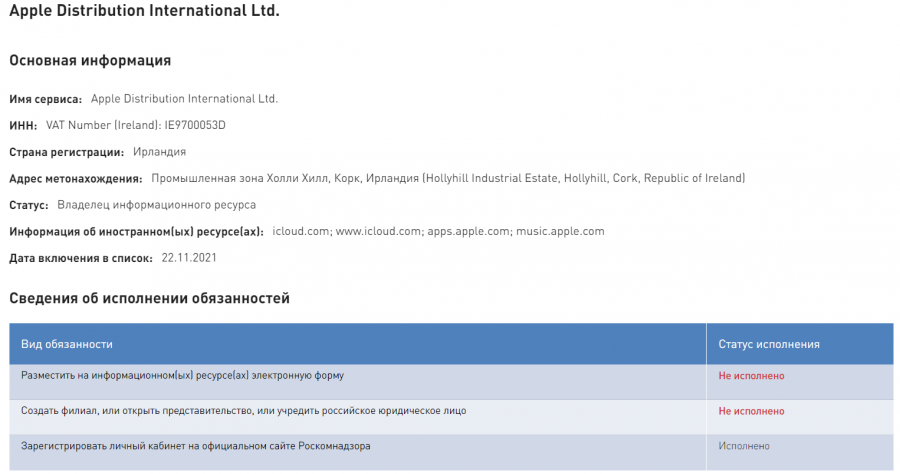Viewport: 900px width, 474px height.
Task: Click 'Не исполнено' status for electronic form row
Action: pos(751,376)
